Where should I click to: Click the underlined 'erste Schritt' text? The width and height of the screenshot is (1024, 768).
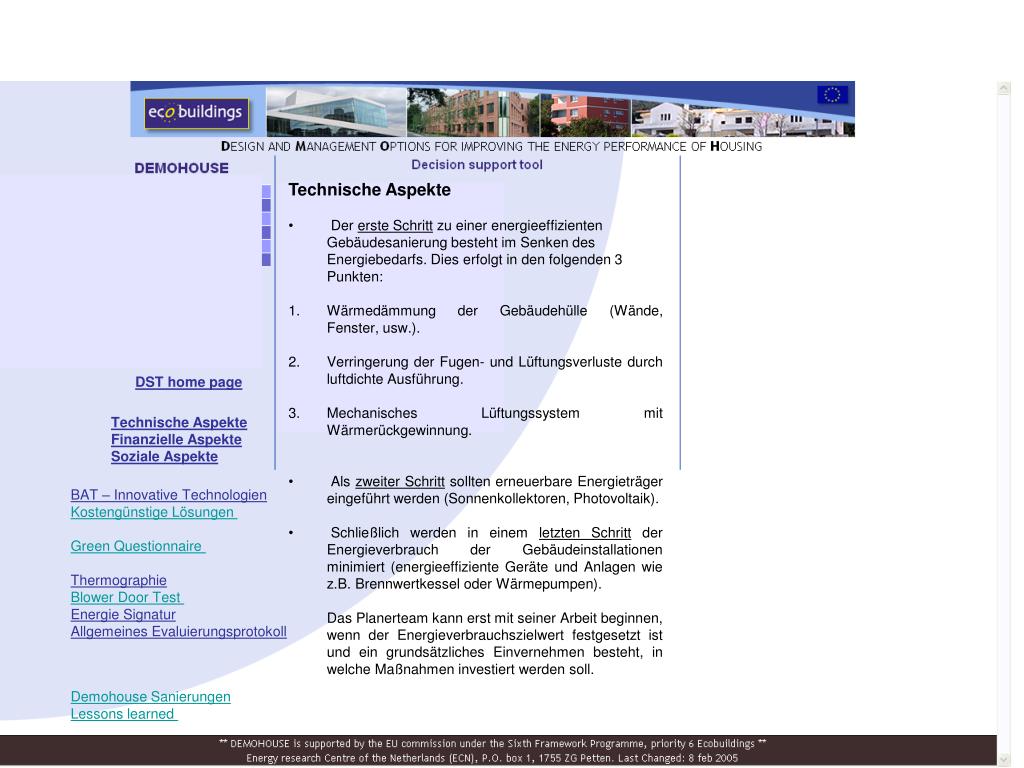click(395, 225)
